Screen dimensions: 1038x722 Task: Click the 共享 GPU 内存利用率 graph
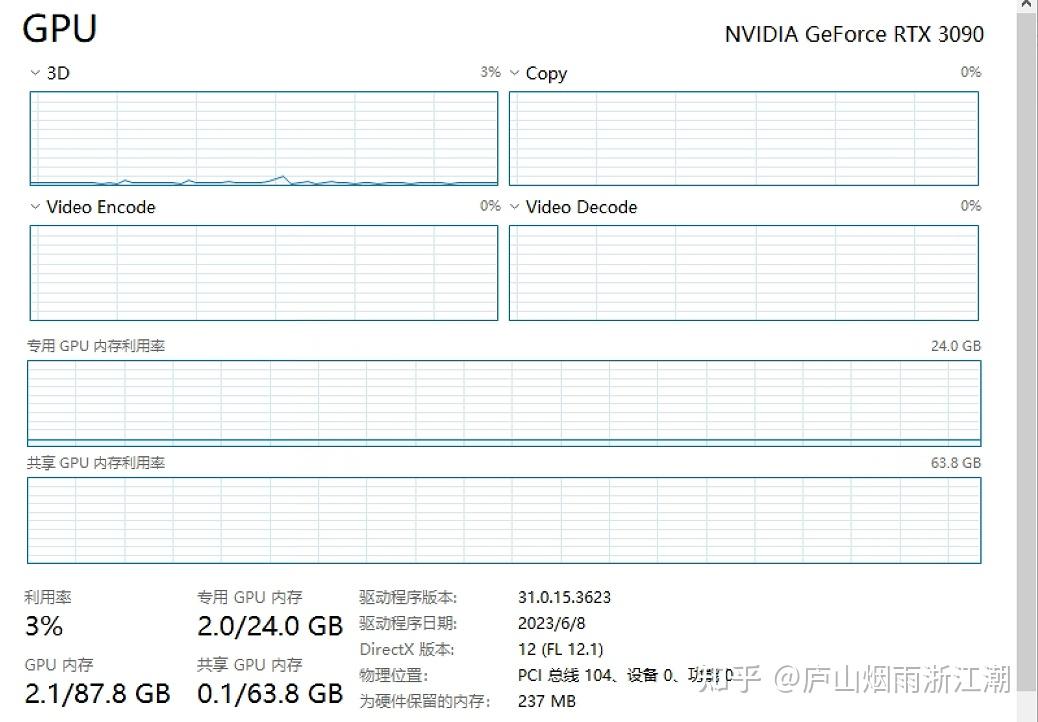point(504,520)
